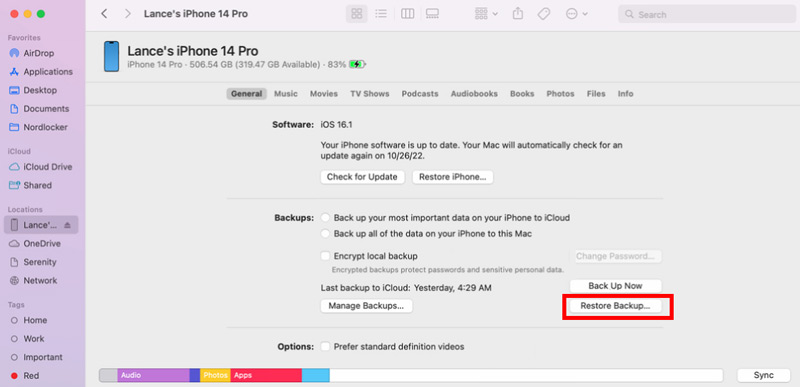Viewport: 800px width, 387px height.
Task: Click the Photos segment of storage bar
Action: tap(215, 375)
